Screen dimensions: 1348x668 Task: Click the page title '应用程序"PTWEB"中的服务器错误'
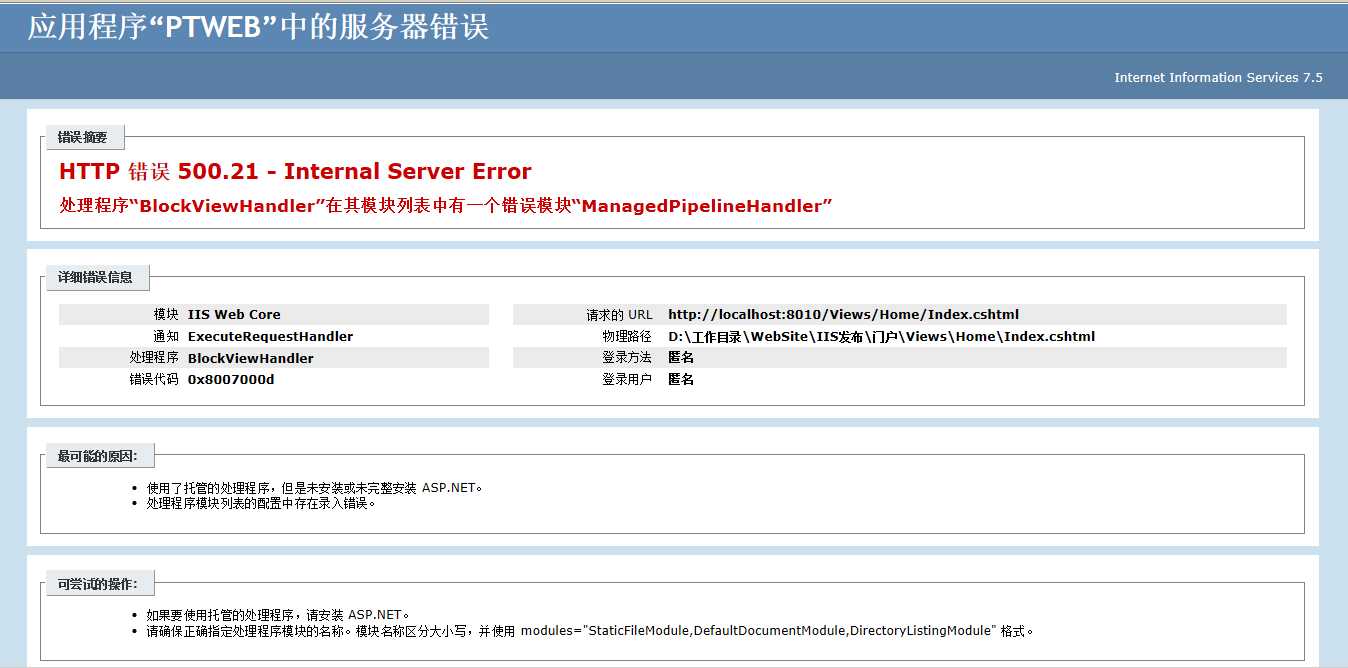coord(258,27)
